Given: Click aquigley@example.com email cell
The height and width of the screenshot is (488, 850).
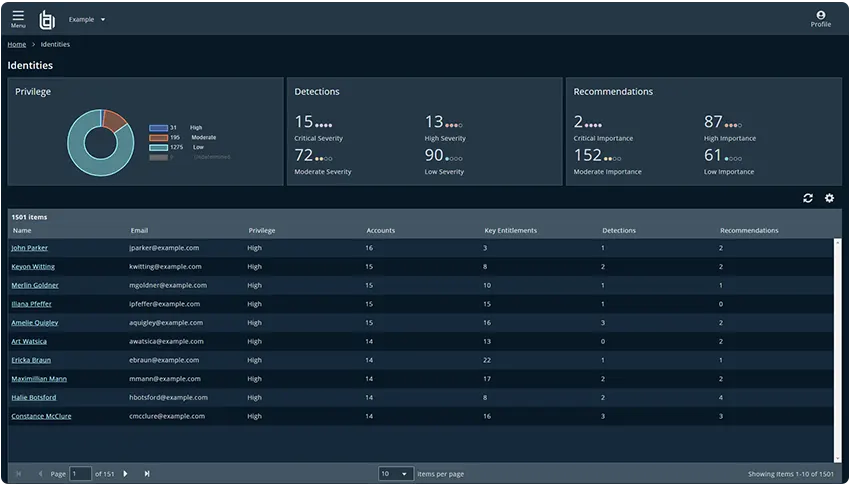Looking at the screenshot, I should [166, 323].
